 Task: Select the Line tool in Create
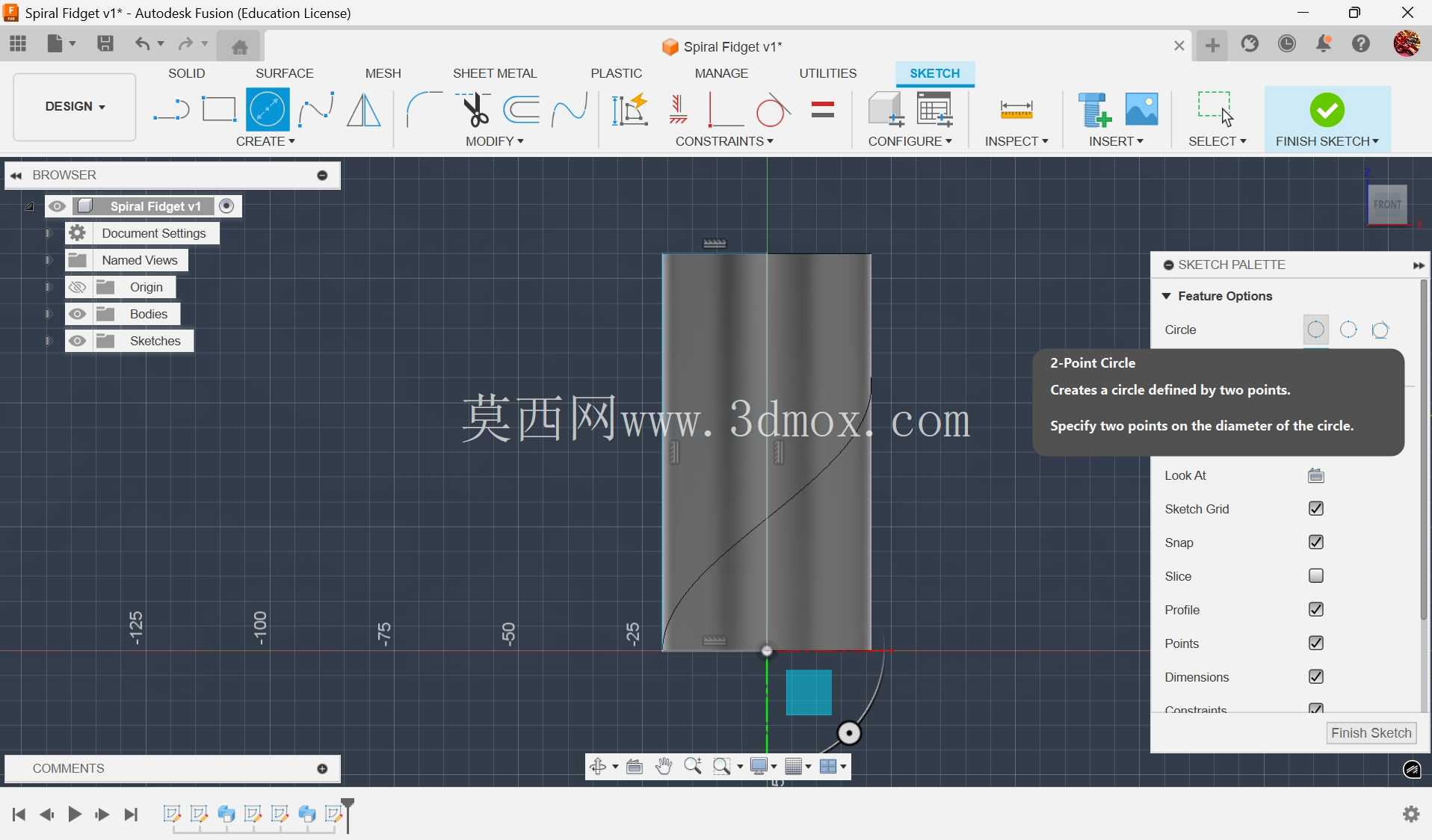171,111
